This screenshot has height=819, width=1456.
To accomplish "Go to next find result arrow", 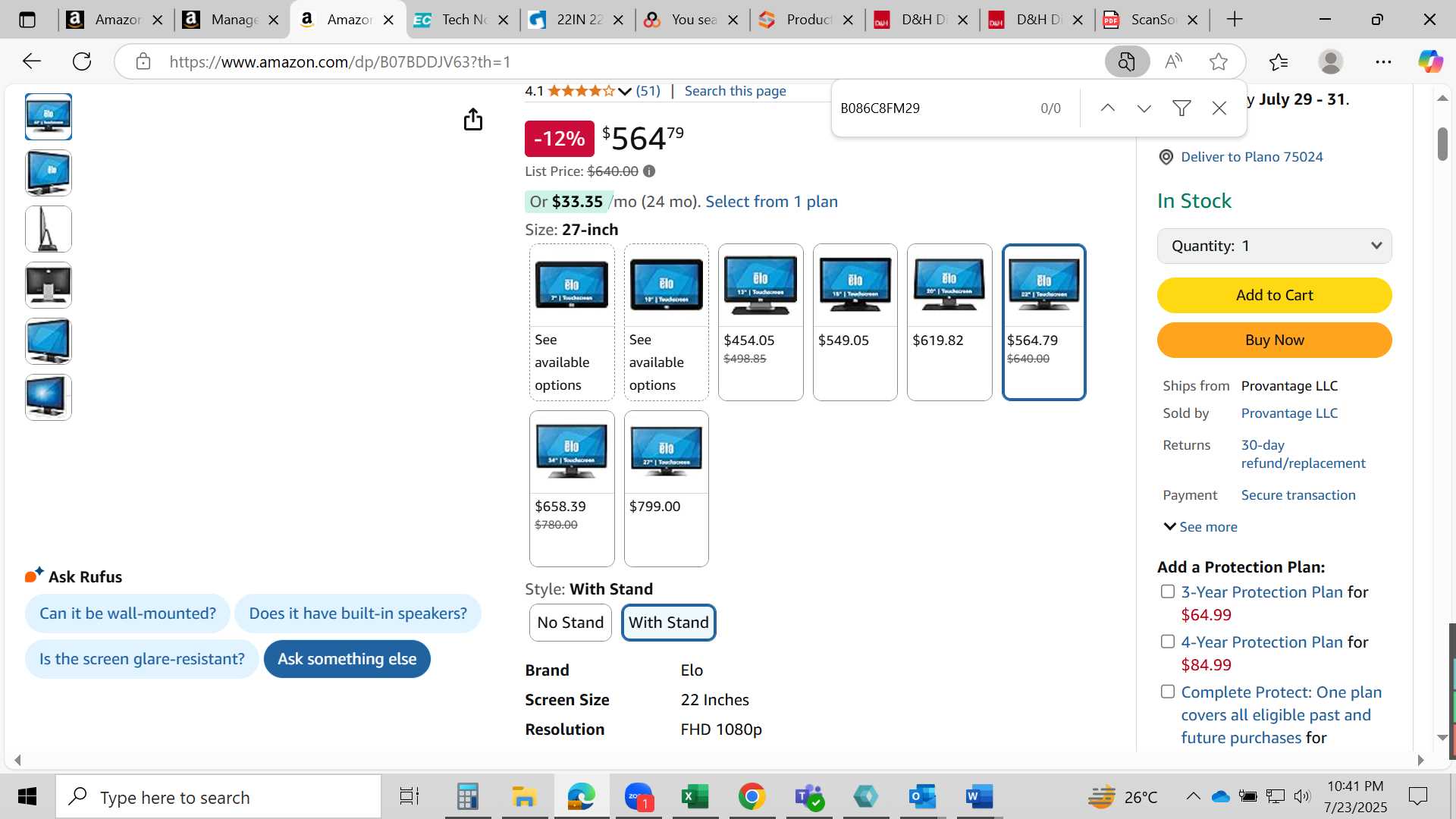I will point(1144,108).
